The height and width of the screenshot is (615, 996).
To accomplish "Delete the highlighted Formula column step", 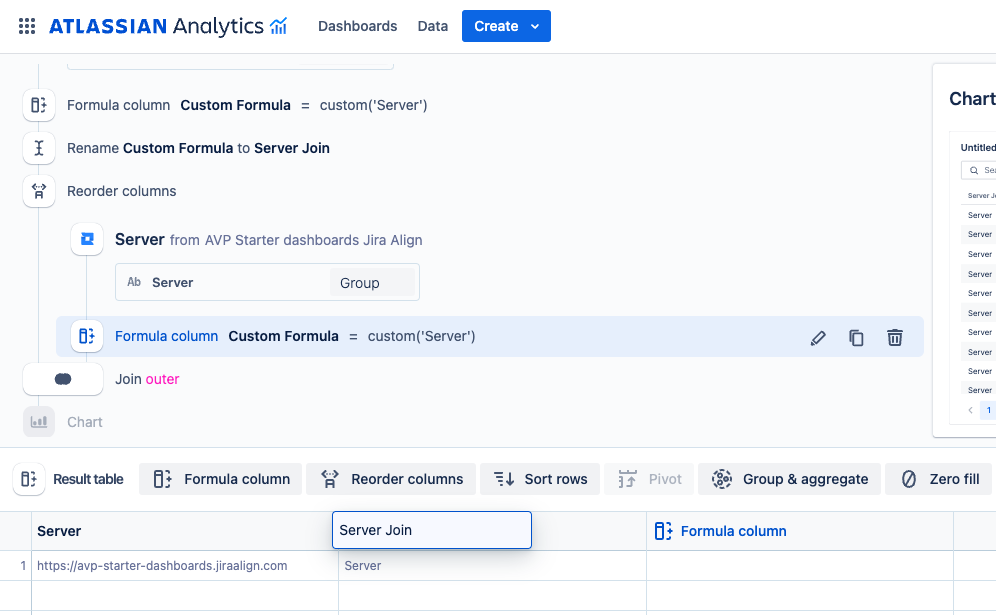I will [x=894, y=337].
